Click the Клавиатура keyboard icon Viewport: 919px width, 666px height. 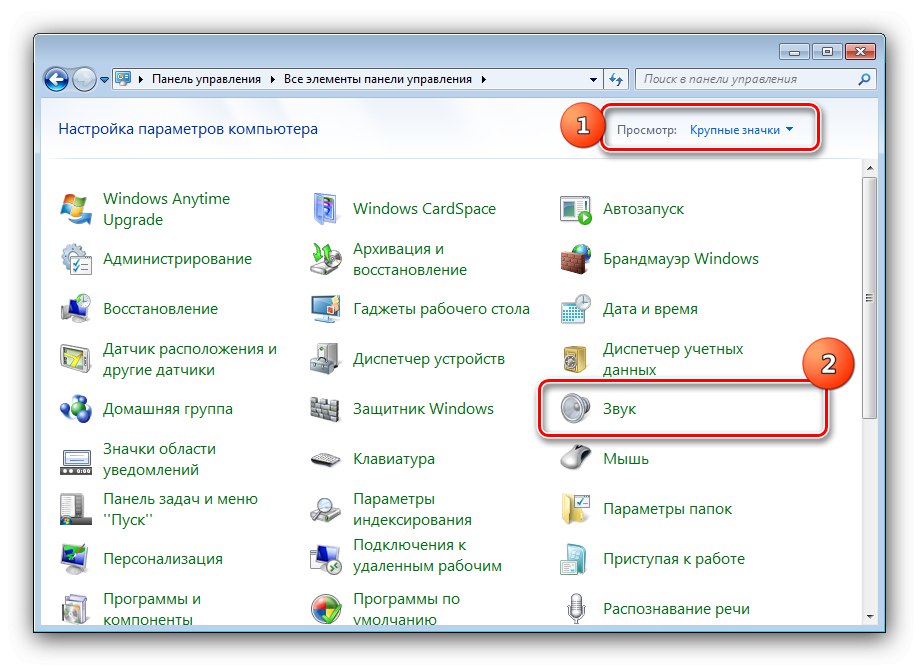[326, 459]
